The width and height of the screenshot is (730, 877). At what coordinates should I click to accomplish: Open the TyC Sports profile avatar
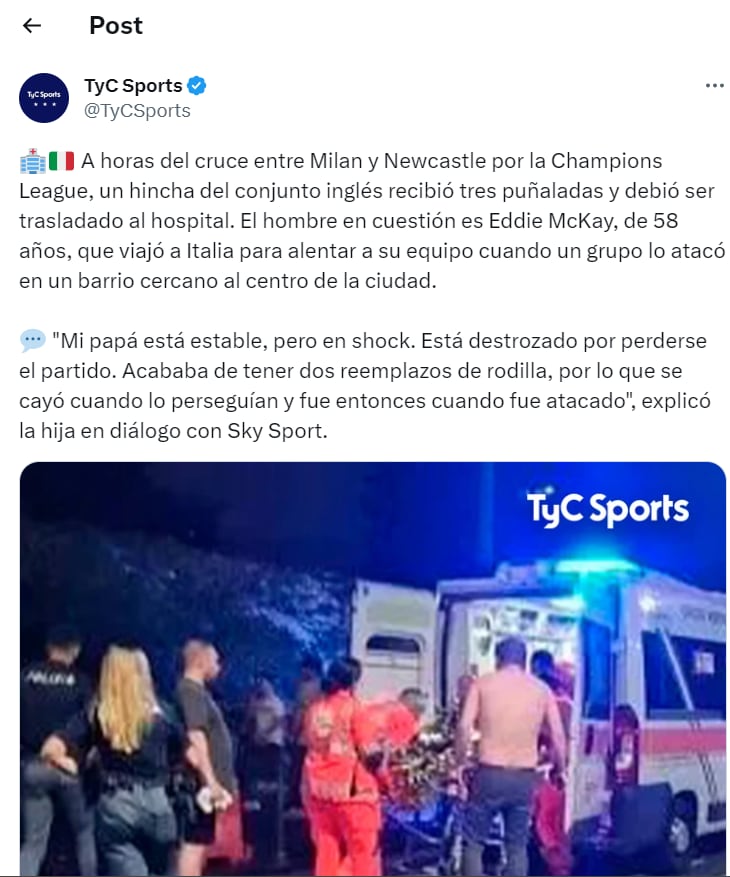tap(44, 98)
